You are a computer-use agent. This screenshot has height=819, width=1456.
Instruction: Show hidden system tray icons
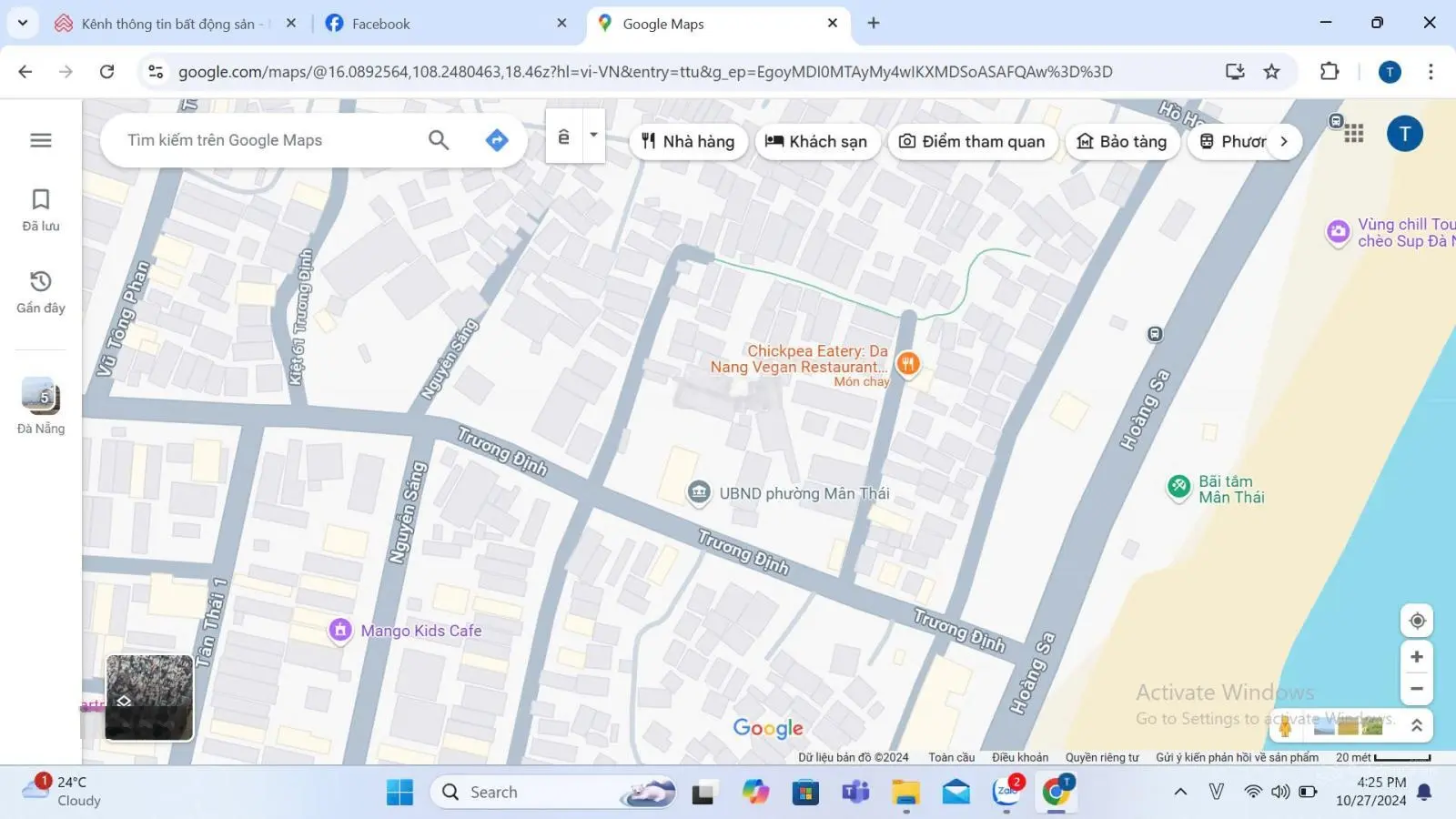[x=1180, y=792]
